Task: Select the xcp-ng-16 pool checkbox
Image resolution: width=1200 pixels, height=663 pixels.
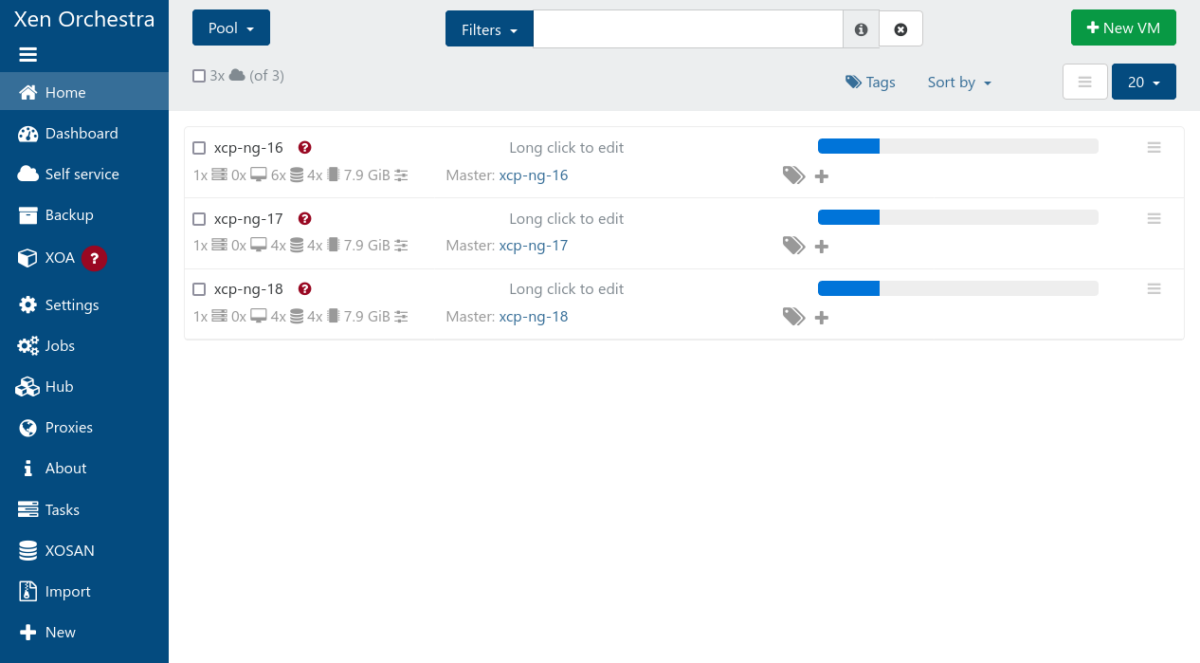Action: (x=199, y=146)
